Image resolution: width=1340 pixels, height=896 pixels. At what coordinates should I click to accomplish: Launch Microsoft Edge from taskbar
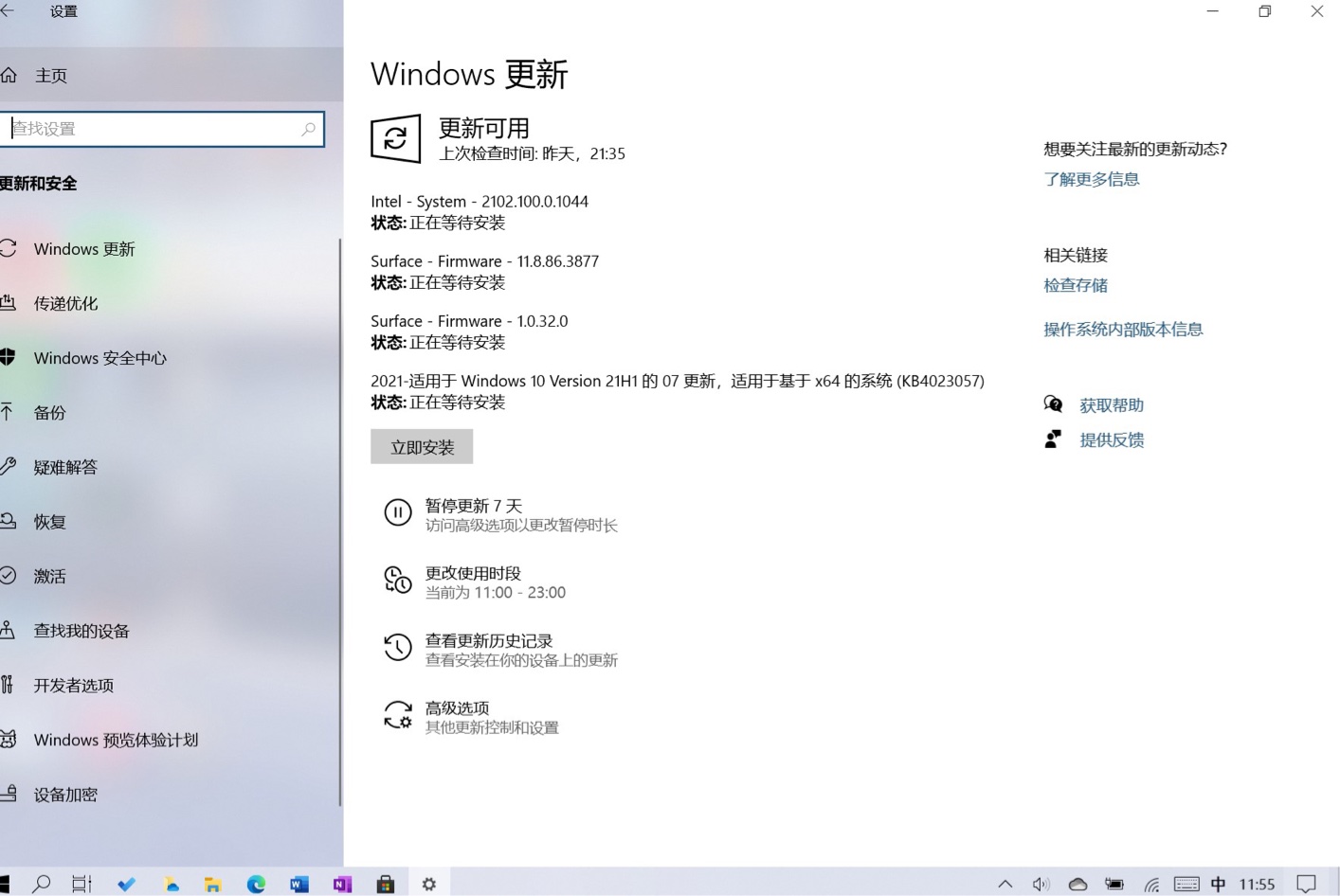pyautogui.click(x=256, y=884)
